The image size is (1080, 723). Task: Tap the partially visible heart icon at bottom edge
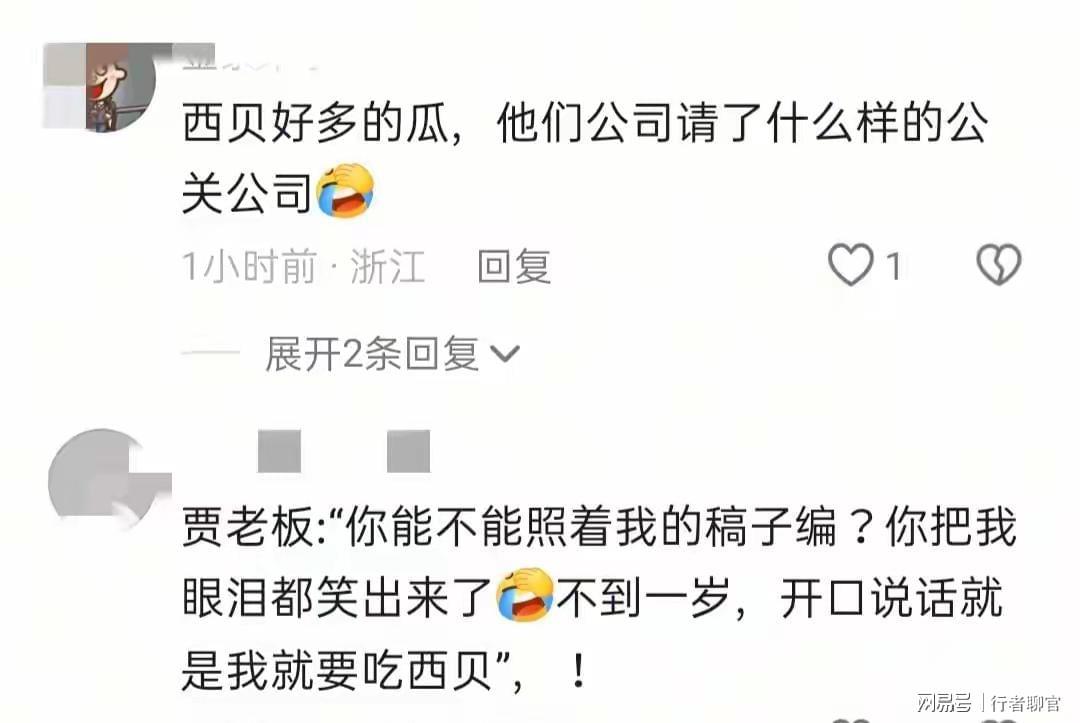[851, 720]
